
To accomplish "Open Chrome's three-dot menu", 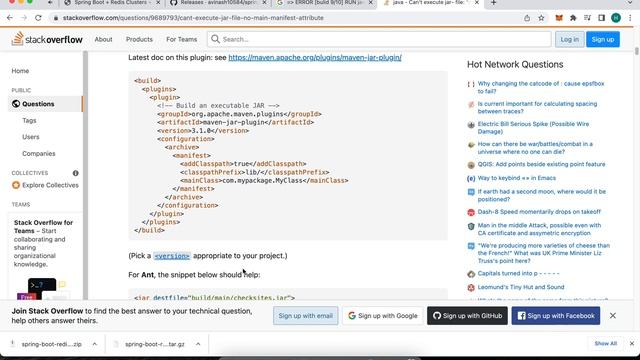I will pos(631,18).
